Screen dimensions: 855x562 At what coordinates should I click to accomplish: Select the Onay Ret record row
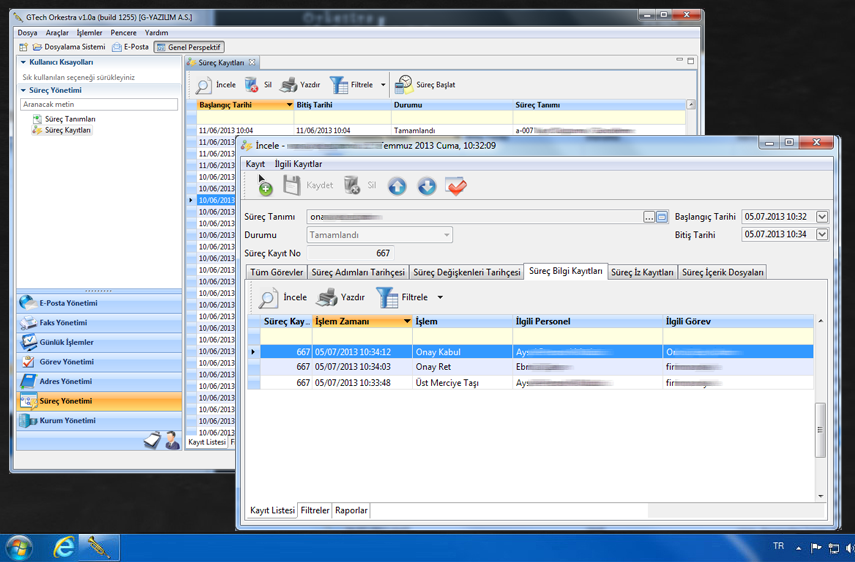click(x=435, y=367)
